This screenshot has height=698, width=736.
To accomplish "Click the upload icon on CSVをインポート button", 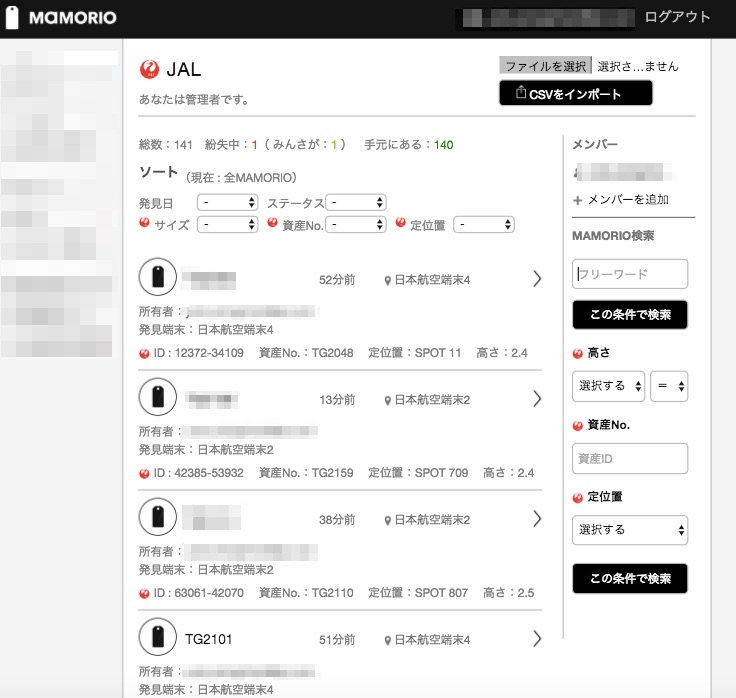I will point(520,92).
